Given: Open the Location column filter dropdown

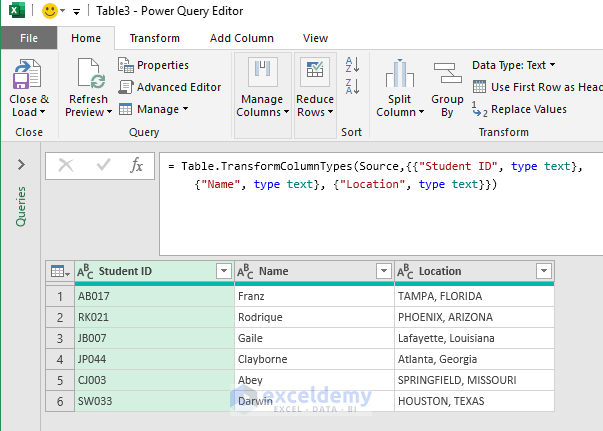Looking at the screenshot, I should pyautogui.click(x=543, y=271).
